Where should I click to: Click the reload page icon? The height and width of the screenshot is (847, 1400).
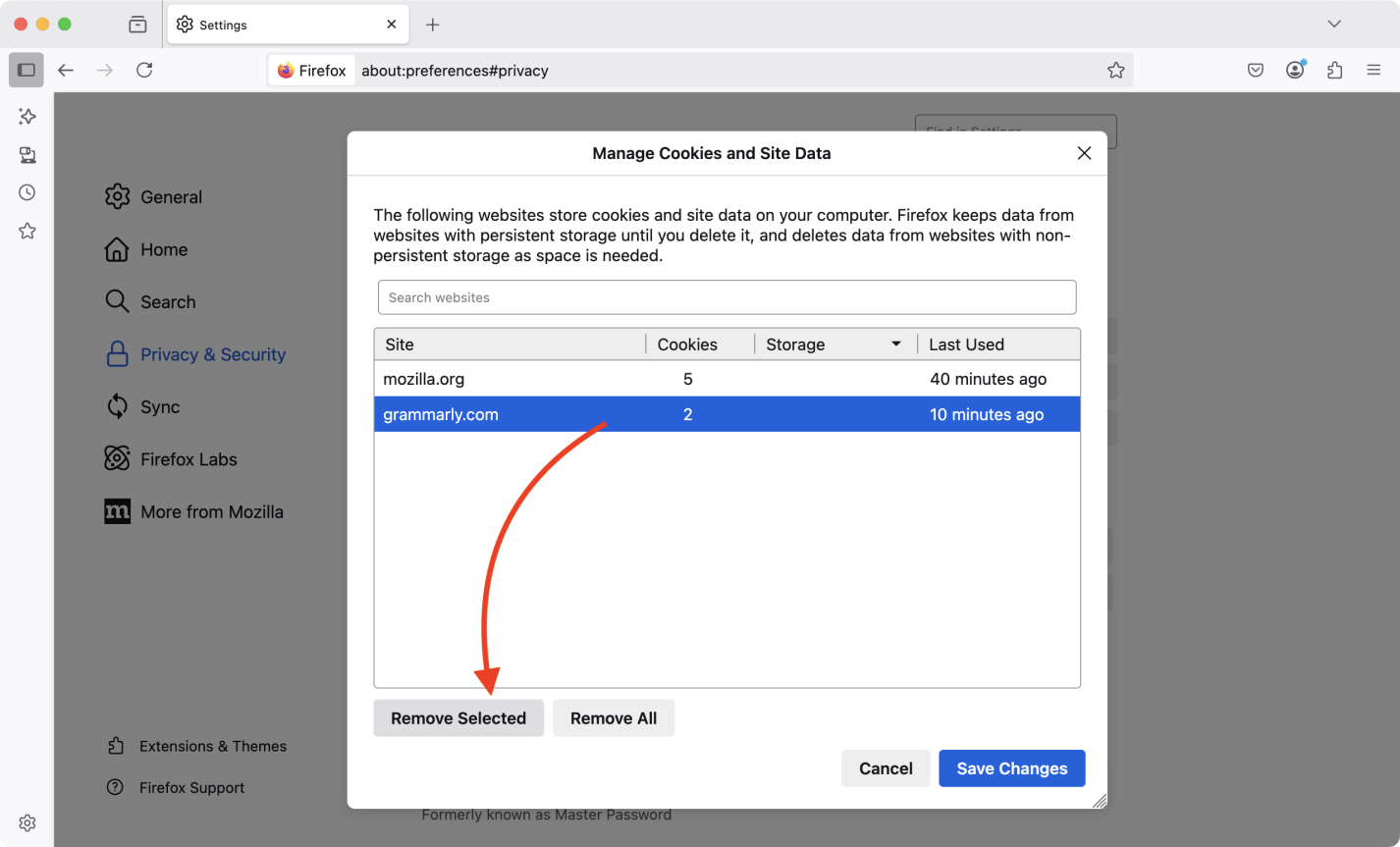tap(144, 70)
